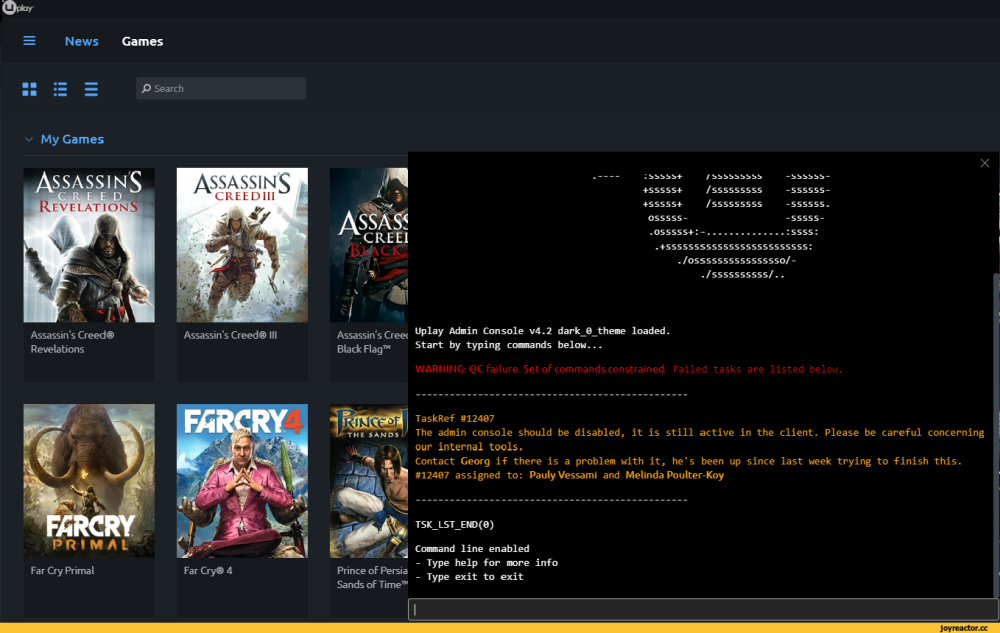This screenshot has height=633, width=1000.
Task: Open Assassin's Creed Black Flag cover
Action: click(x=369, y=245)
